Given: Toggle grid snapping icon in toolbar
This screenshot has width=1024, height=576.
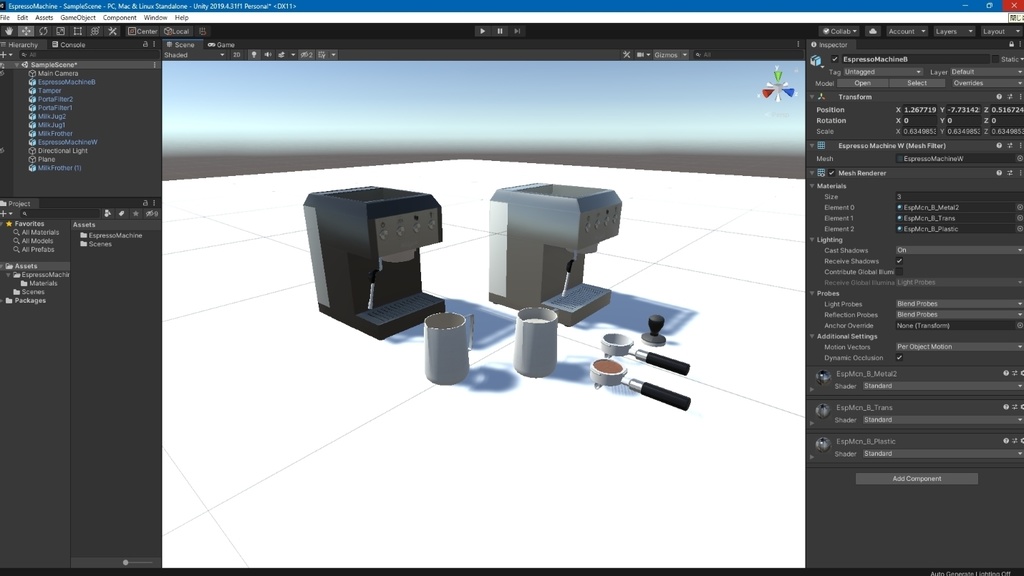Looking at the screenshot, I should click(202, 31).
